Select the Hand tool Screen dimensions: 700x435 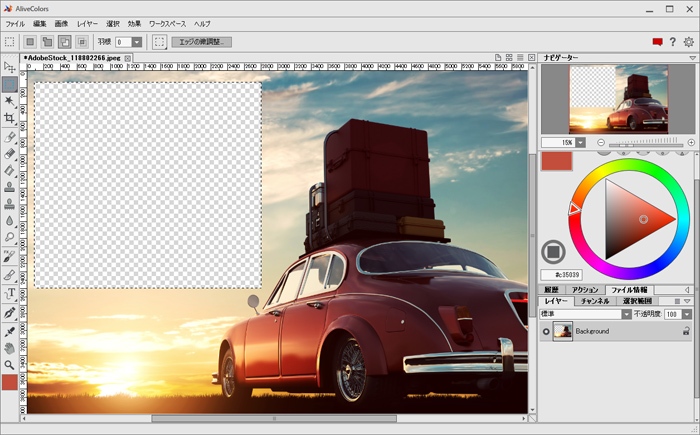click(9, 348)
